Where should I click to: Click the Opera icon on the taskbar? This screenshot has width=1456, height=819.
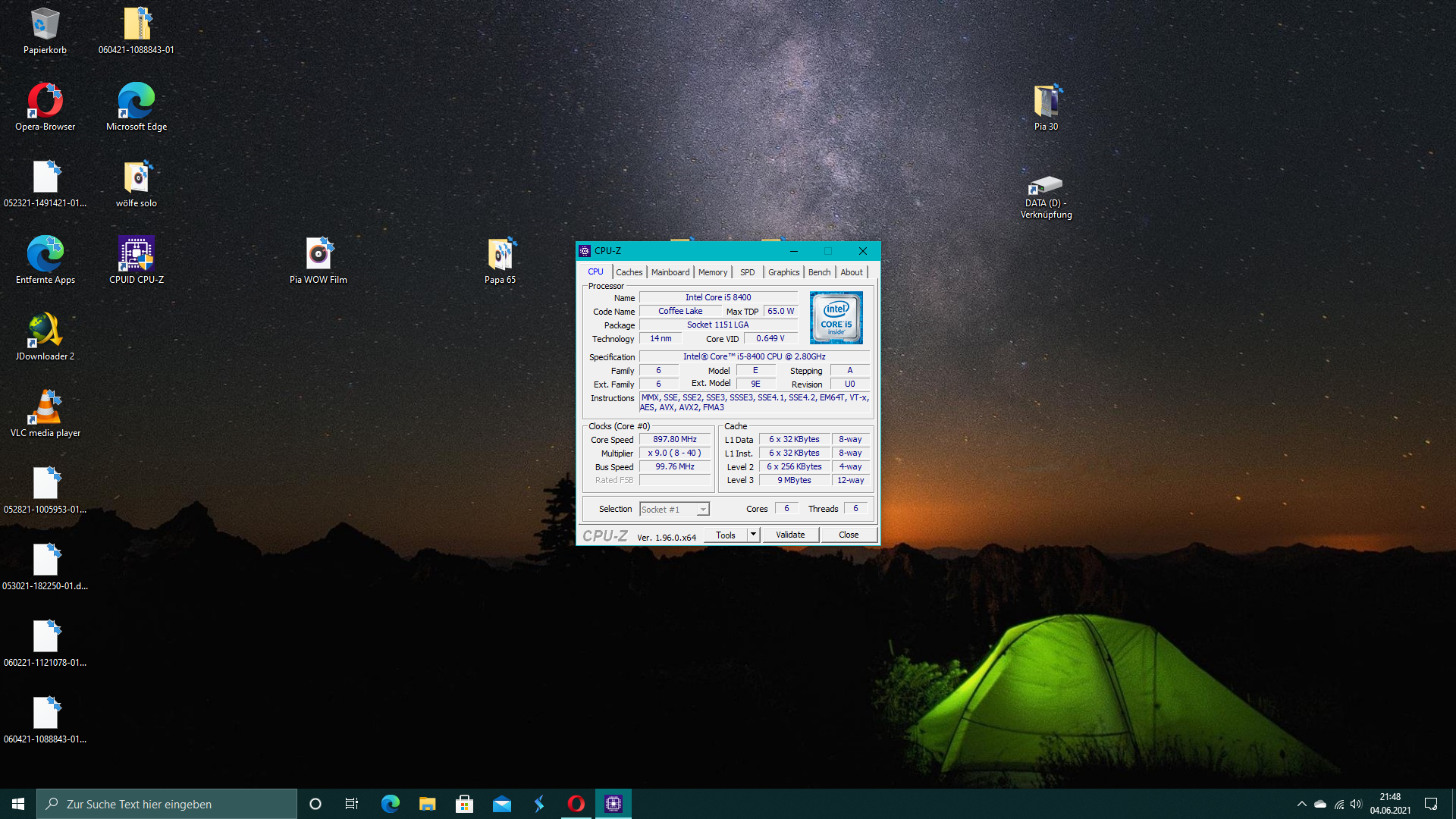(576, 803)
